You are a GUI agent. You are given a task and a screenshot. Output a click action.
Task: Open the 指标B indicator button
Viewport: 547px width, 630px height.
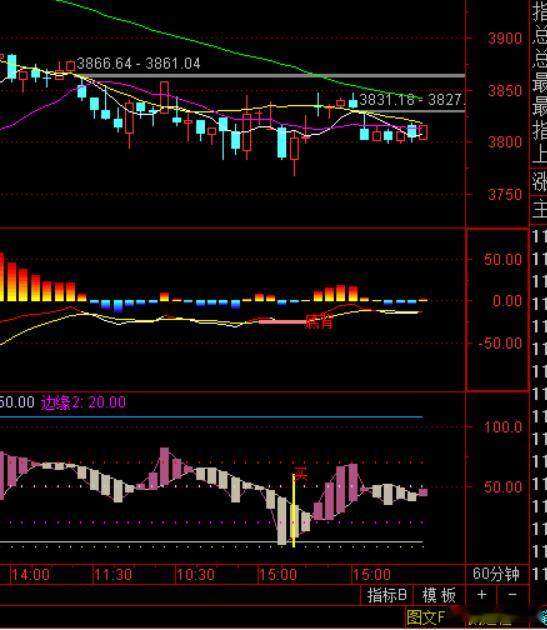387,595
